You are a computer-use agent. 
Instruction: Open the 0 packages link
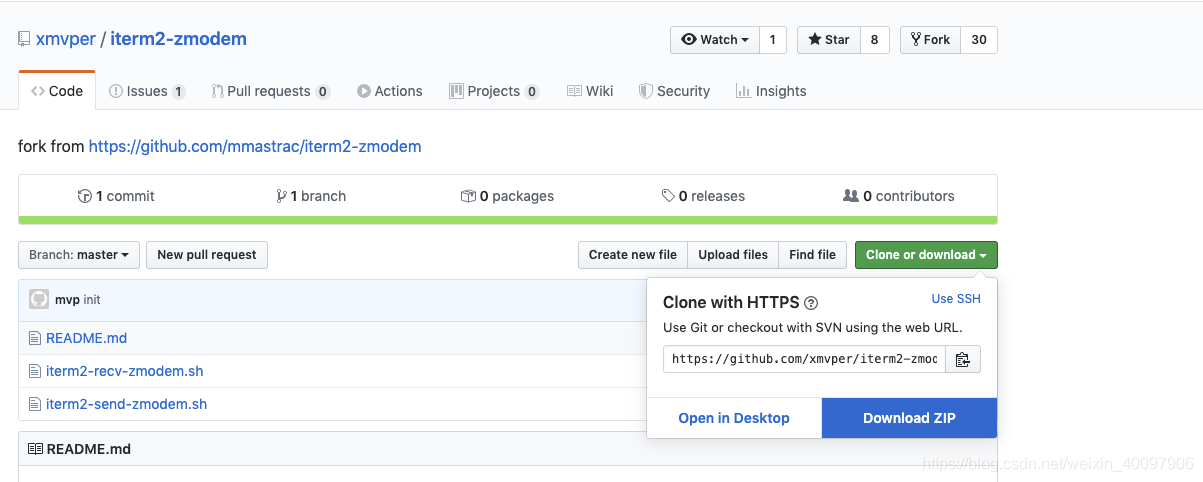(x=507, y=196)
